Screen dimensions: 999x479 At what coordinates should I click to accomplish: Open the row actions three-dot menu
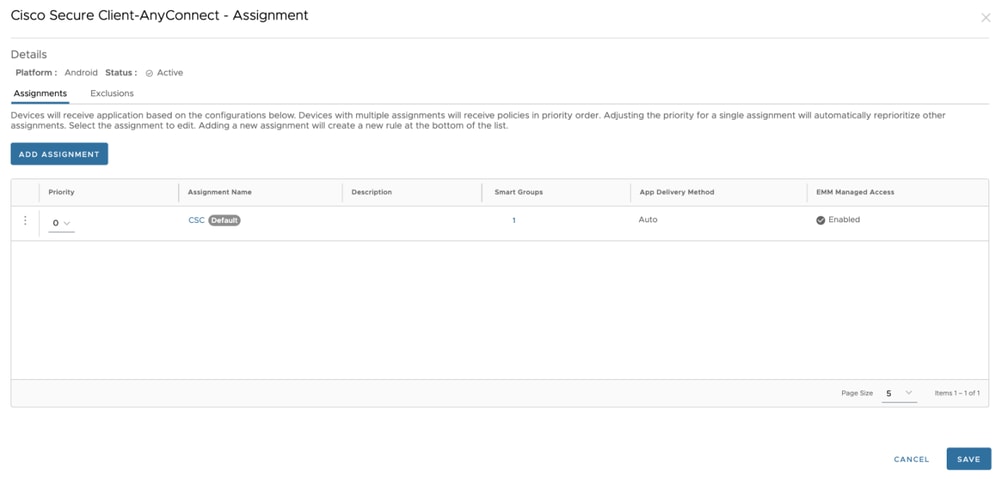point(25,221)
